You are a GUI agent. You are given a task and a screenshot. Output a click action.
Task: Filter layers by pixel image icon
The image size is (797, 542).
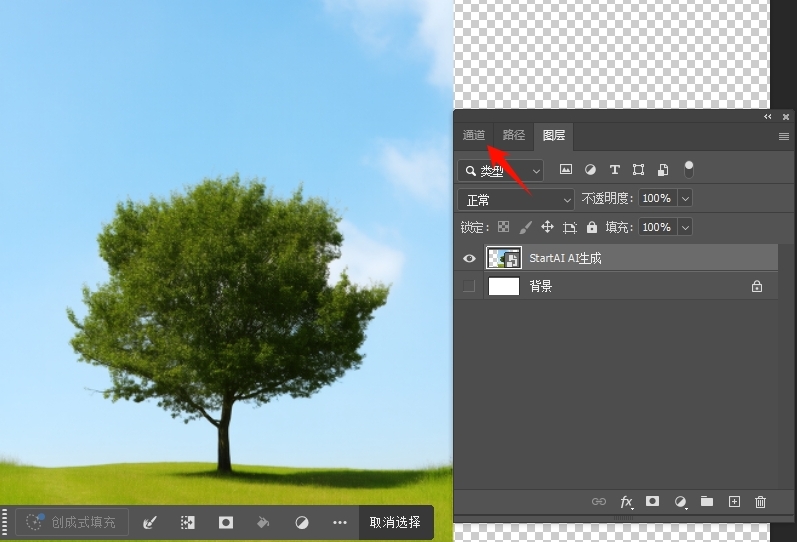[566, 170]
